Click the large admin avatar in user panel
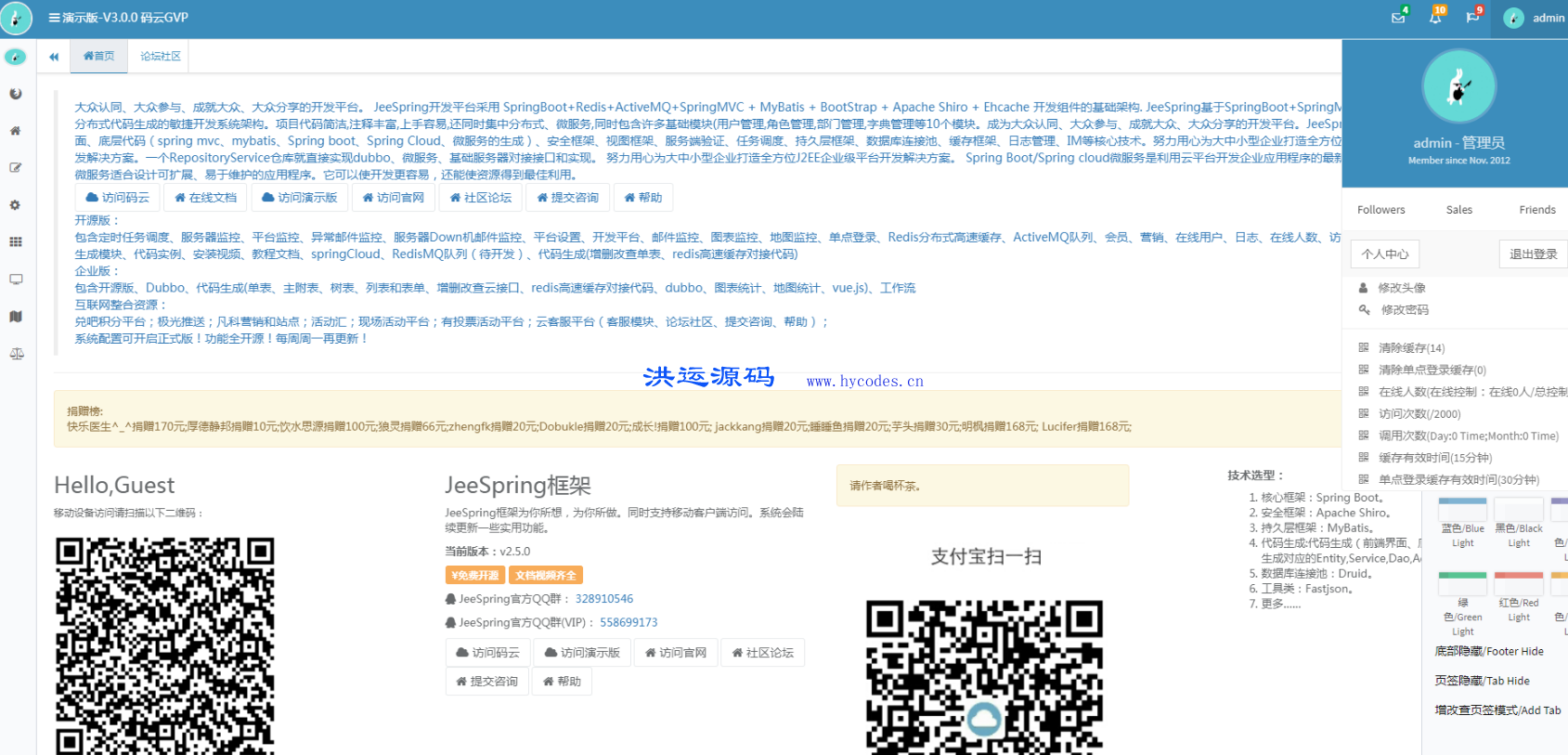Viewport: 1568px width, 755px height. pos(1458,86)
